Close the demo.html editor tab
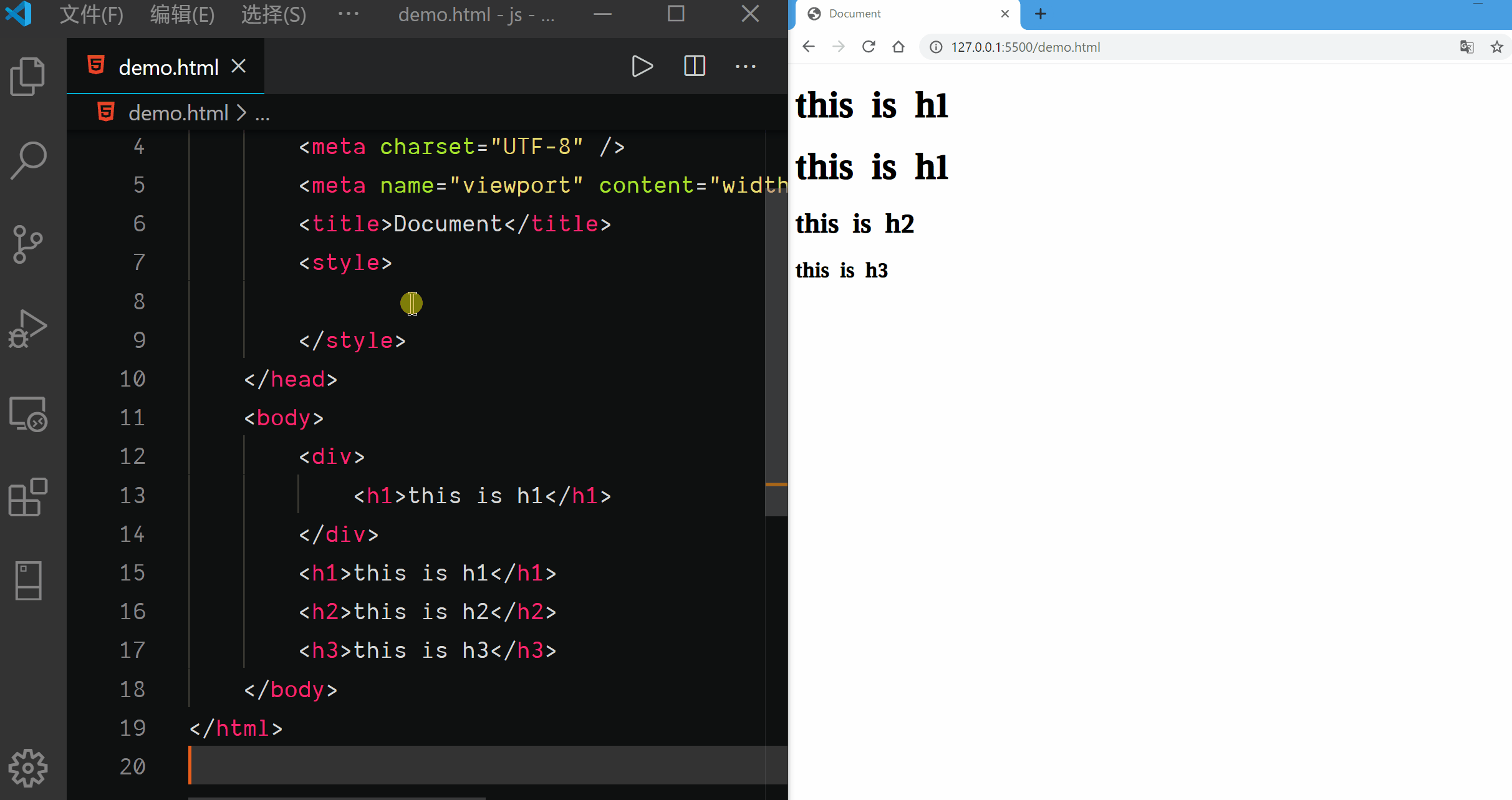 pyautogui.click(x=239, y=66)
